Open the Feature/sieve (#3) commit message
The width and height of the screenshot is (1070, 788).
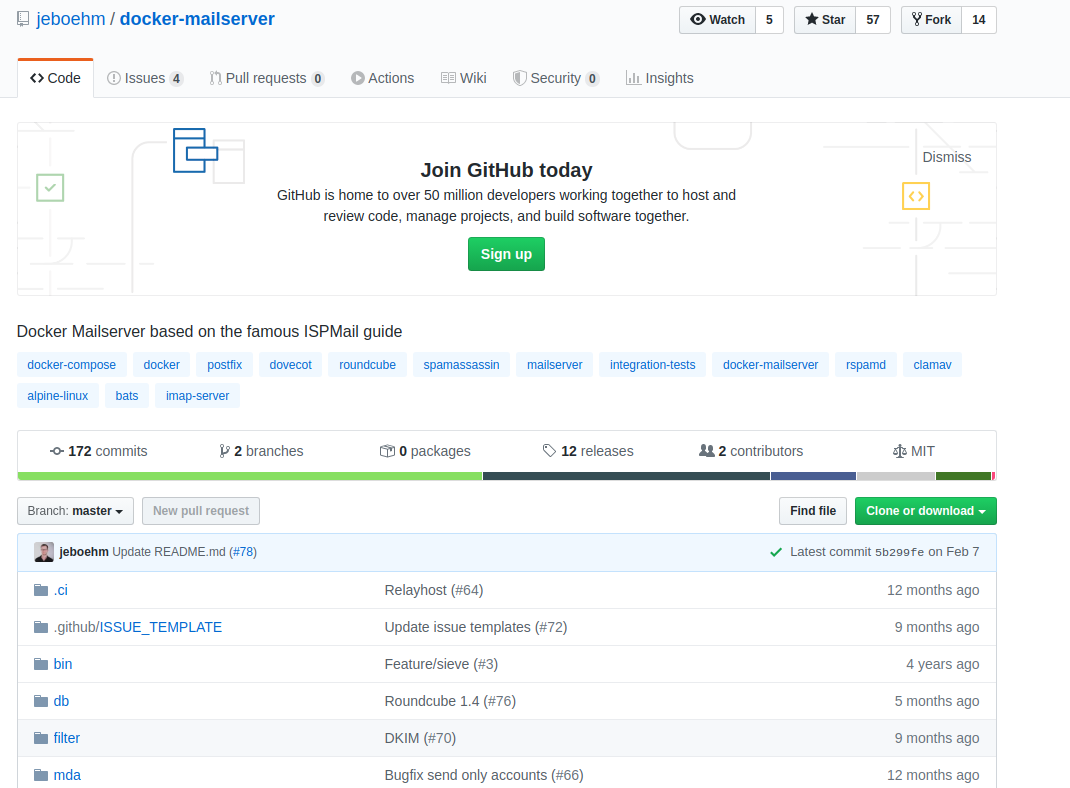coord(442,664)
